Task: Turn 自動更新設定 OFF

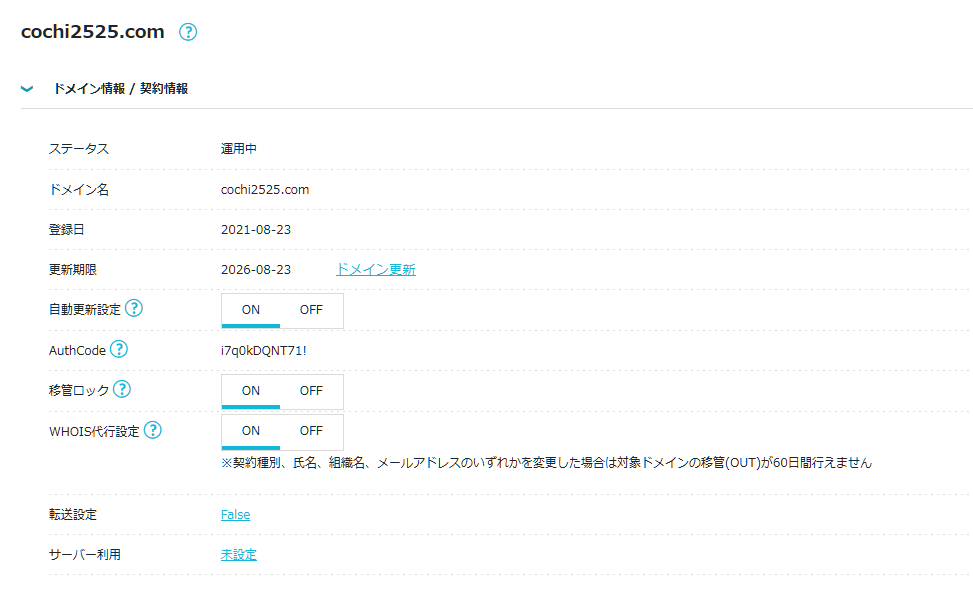Action: pyautogui.click(x=312, y=310)
